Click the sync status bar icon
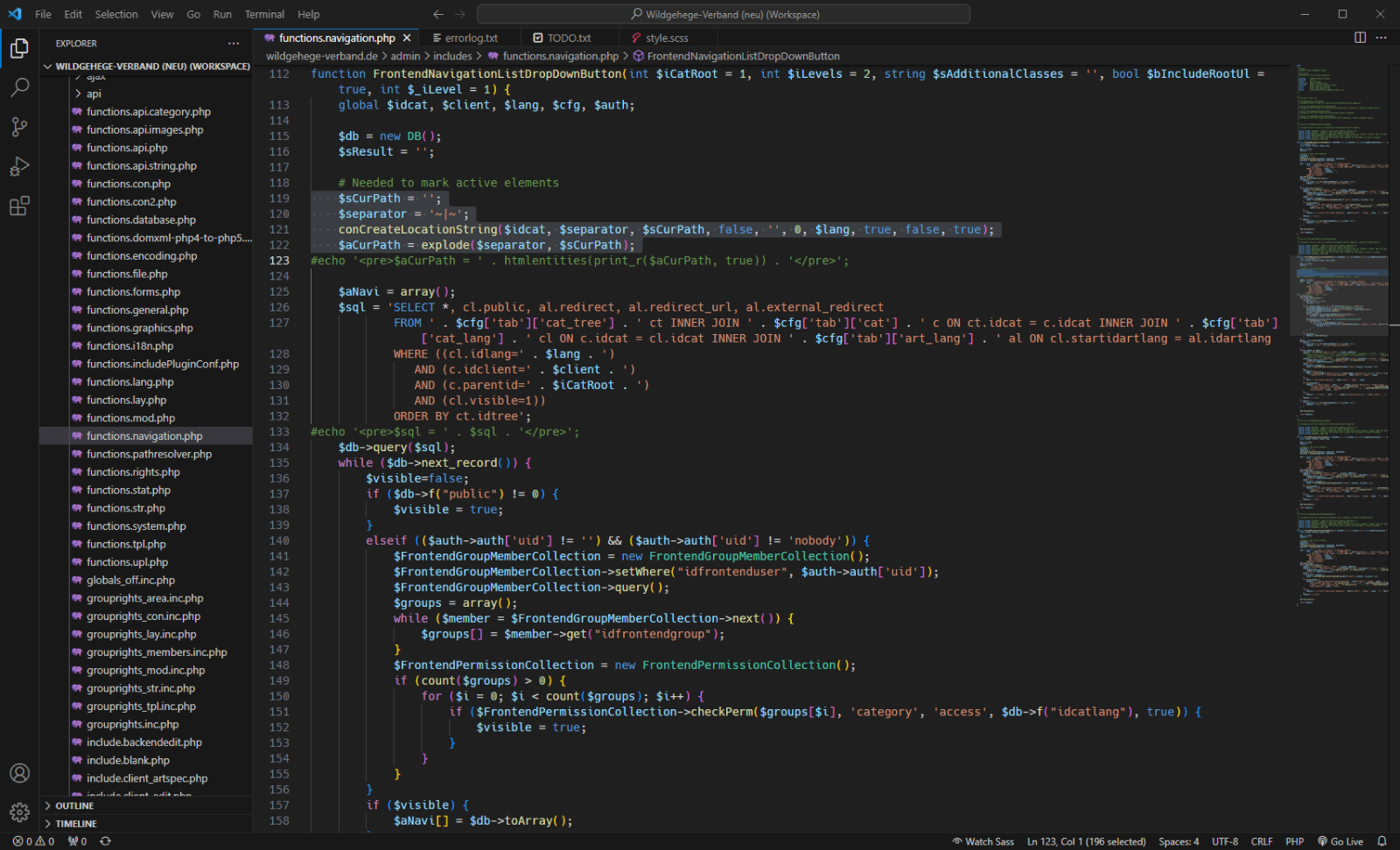1400x850 pixels. (106, 841)
